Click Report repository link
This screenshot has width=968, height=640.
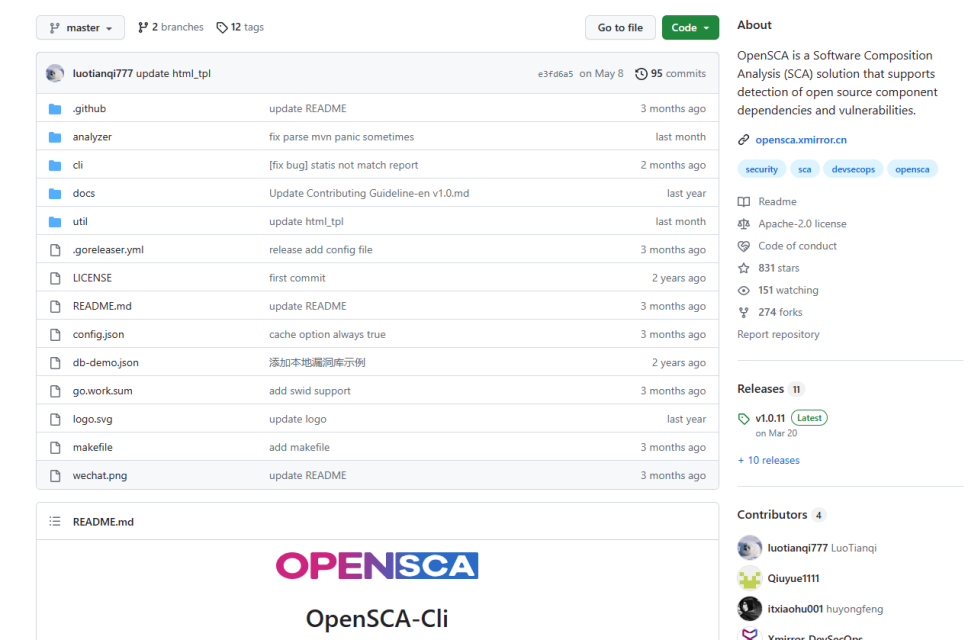[778, 335]
